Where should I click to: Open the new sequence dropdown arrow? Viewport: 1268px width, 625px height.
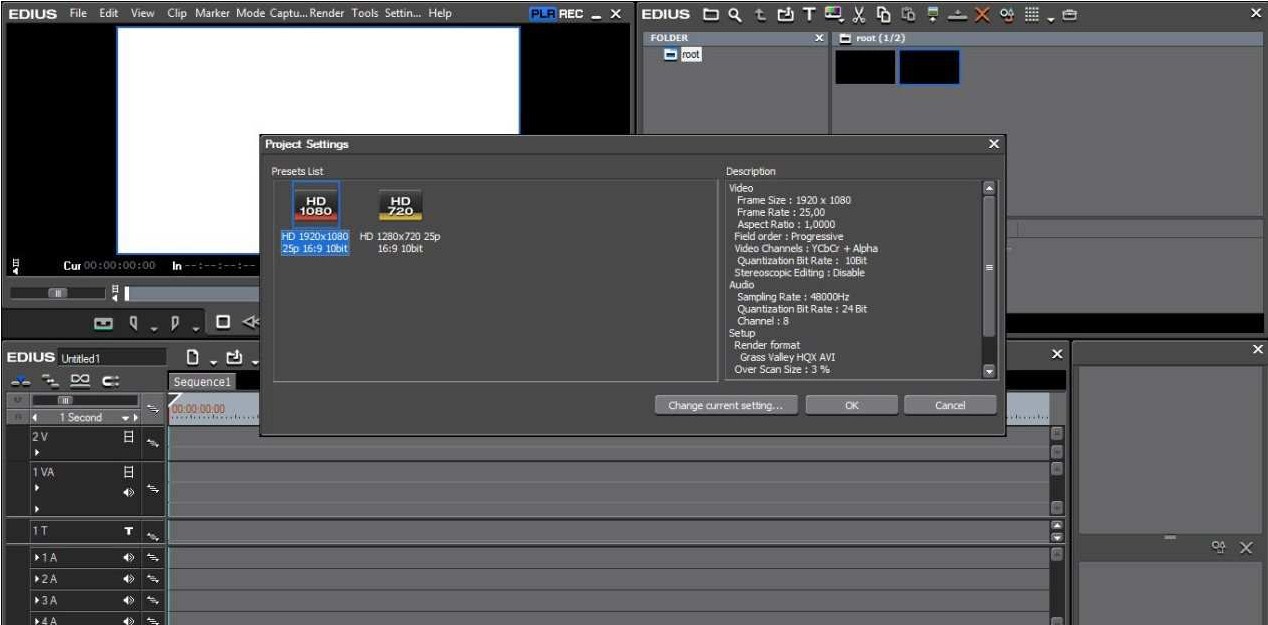click(x=213, y=361)
